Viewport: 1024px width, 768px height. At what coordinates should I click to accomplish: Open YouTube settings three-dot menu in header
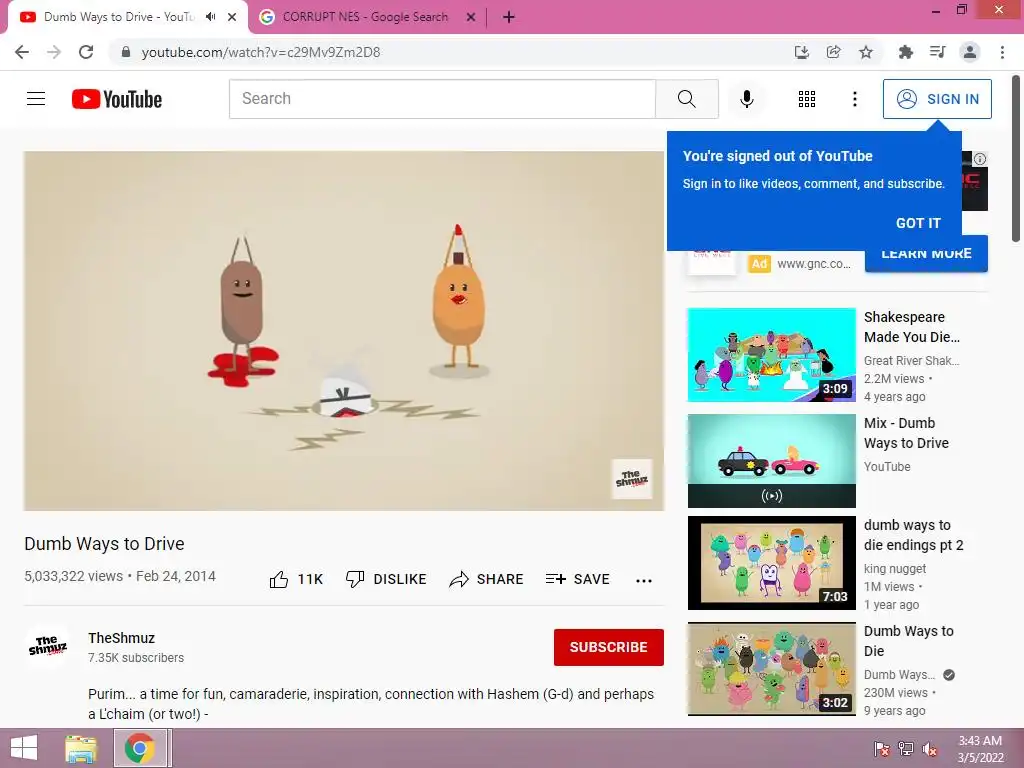854,99
